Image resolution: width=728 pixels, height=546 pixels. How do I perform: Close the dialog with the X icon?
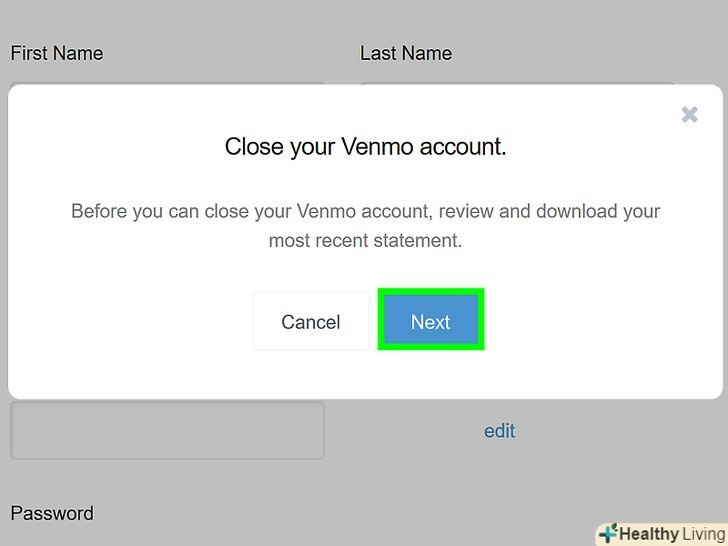(689, 115)
